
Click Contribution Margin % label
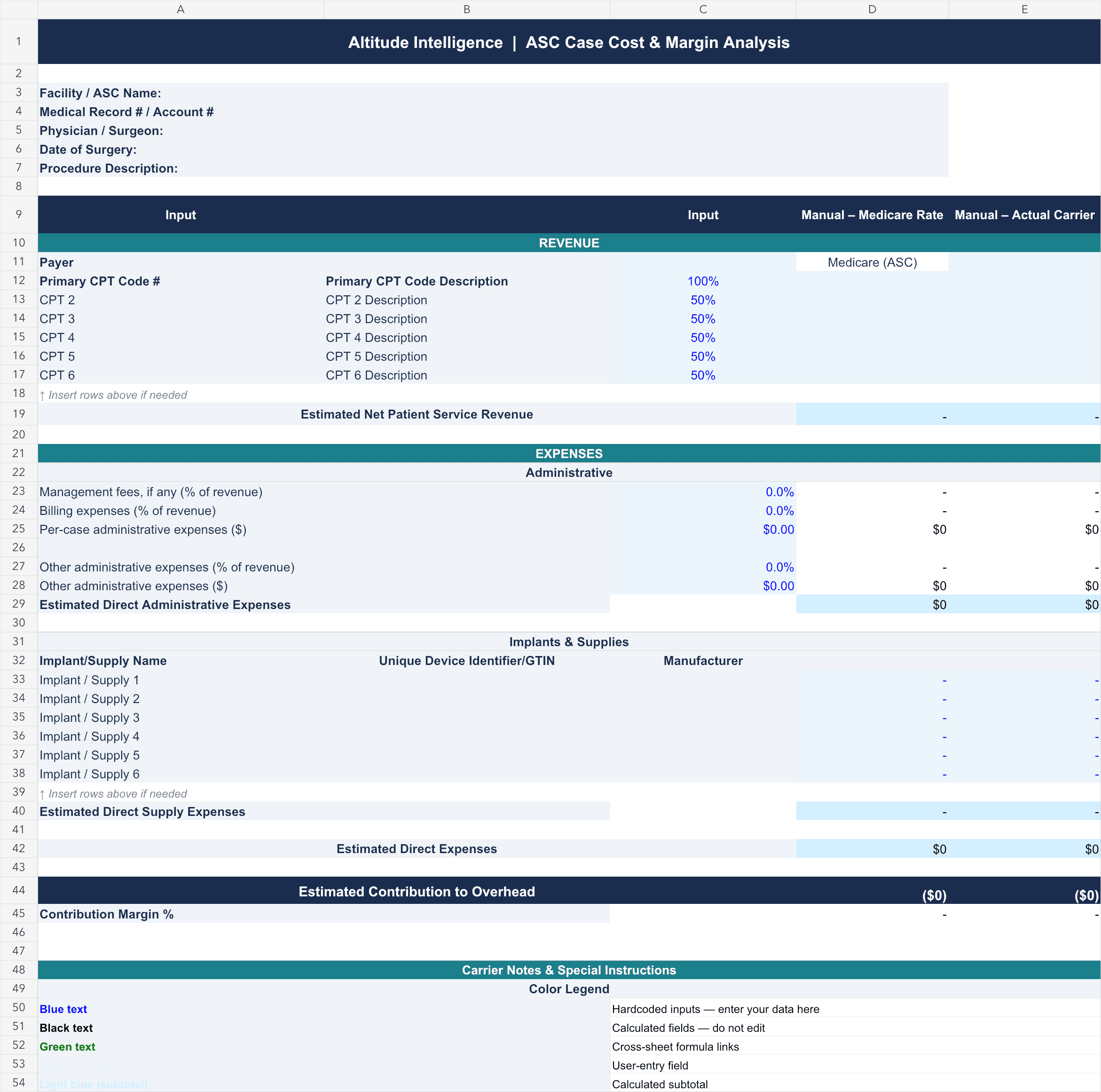(106, 914)
